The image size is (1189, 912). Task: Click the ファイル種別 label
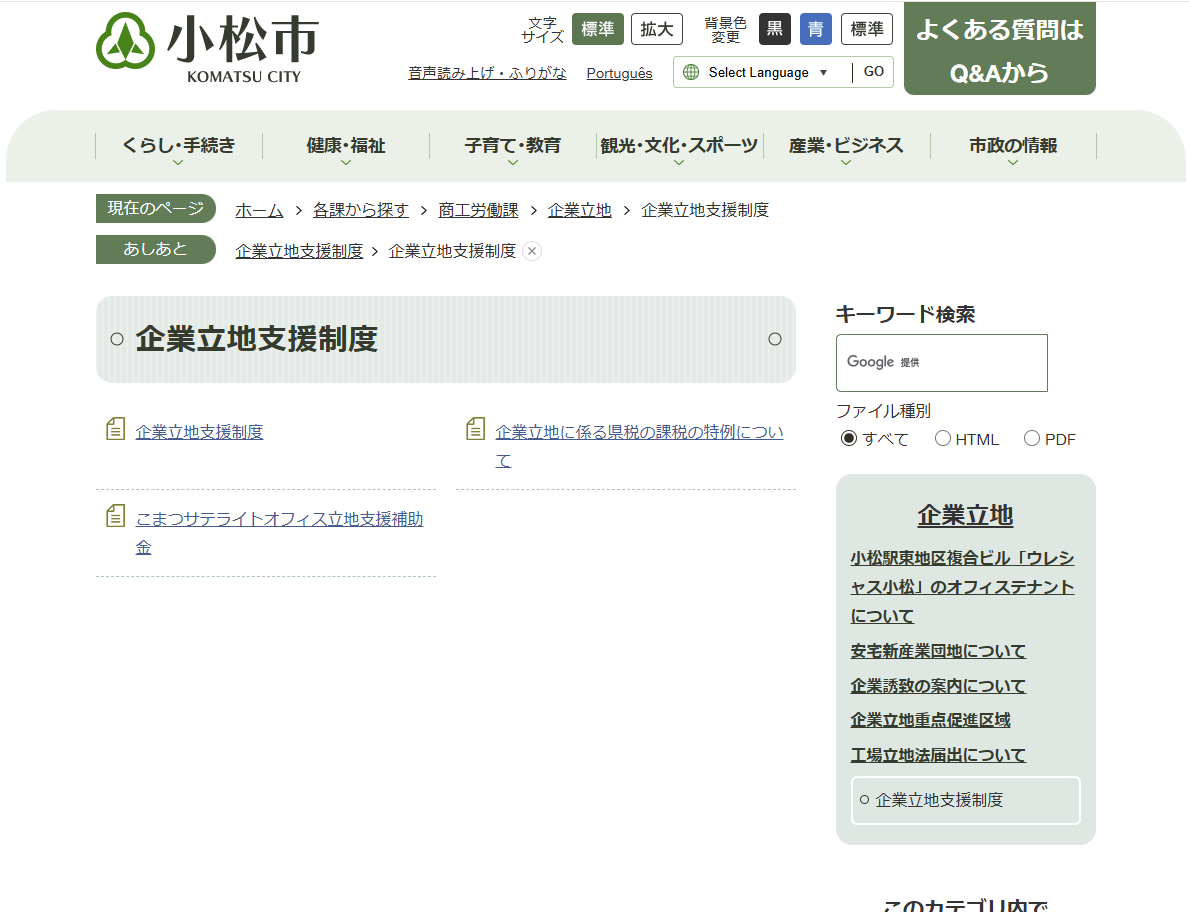(x=883, y=411)
